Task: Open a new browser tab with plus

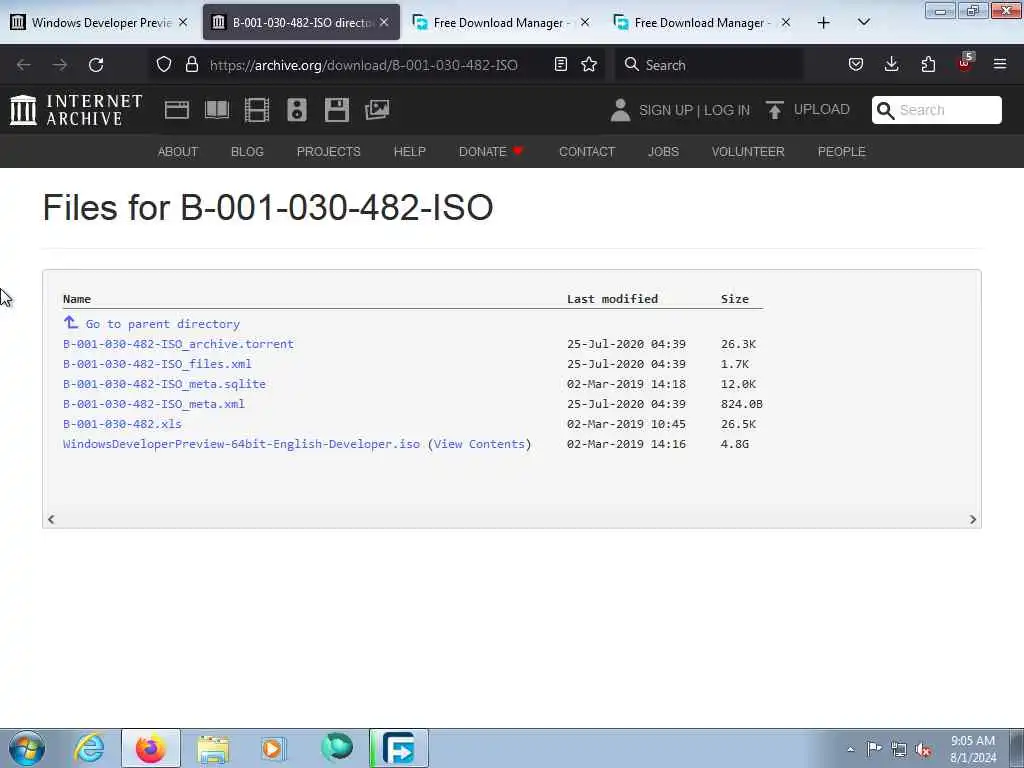Action: (x=824, y=23)
